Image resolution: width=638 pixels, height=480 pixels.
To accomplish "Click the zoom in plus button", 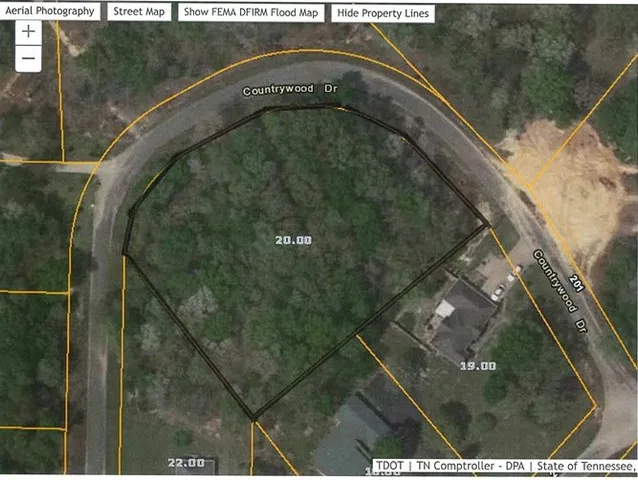I will pos(28,32).
